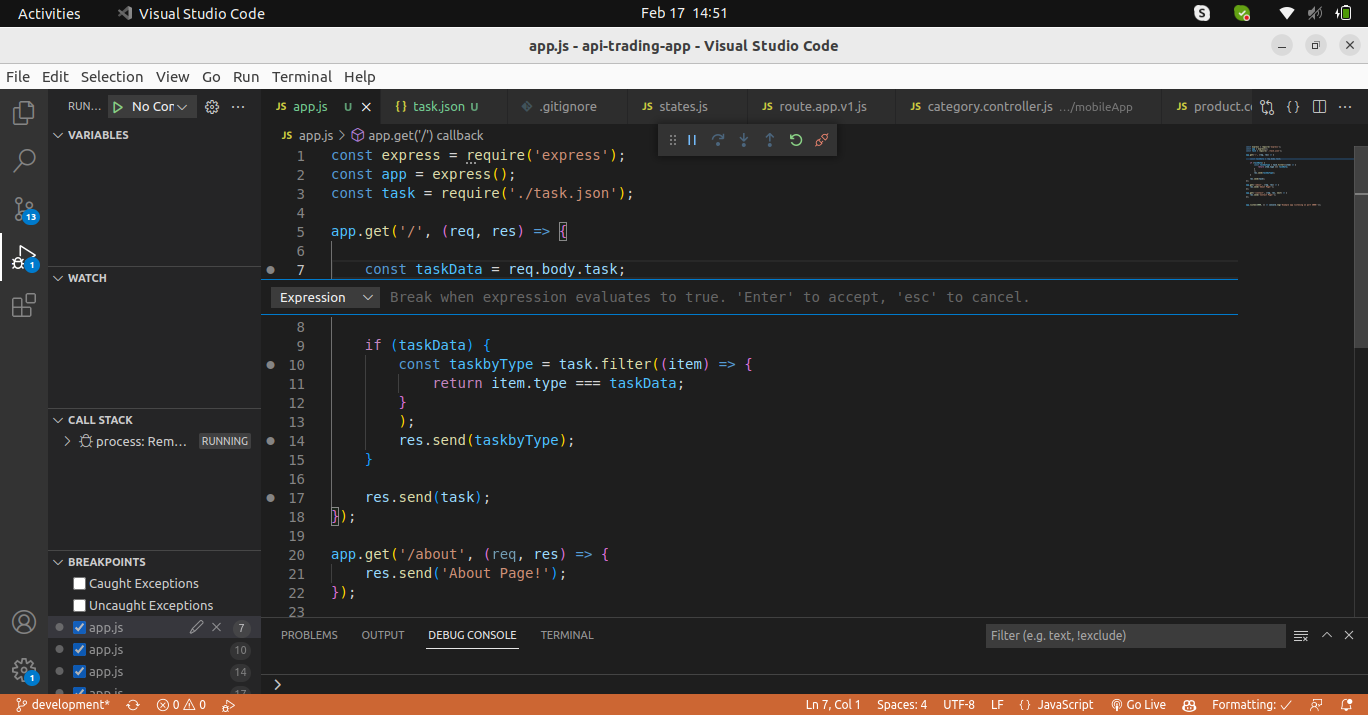Click the development branch in status bar
This screenshot has height=715, width=1368.
pyautogui.click(x=63, y=705)
